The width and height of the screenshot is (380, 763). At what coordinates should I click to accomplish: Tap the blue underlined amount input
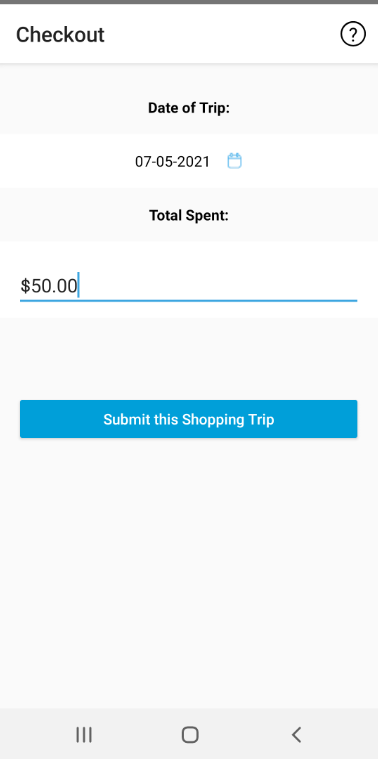pyautogui.click(x=189, y=286)
